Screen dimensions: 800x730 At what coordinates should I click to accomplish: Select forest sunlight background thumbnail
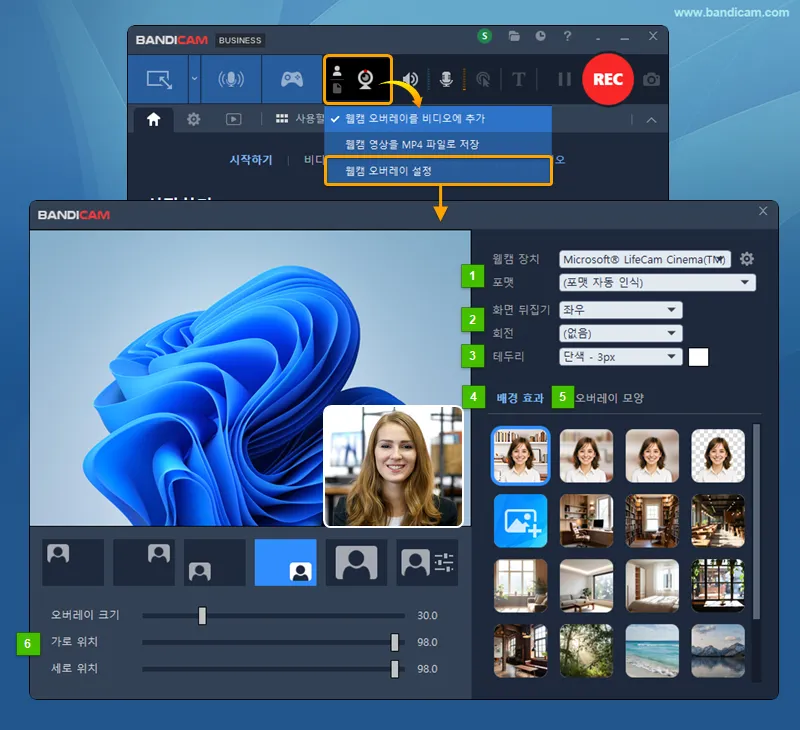tap(586, 651)
